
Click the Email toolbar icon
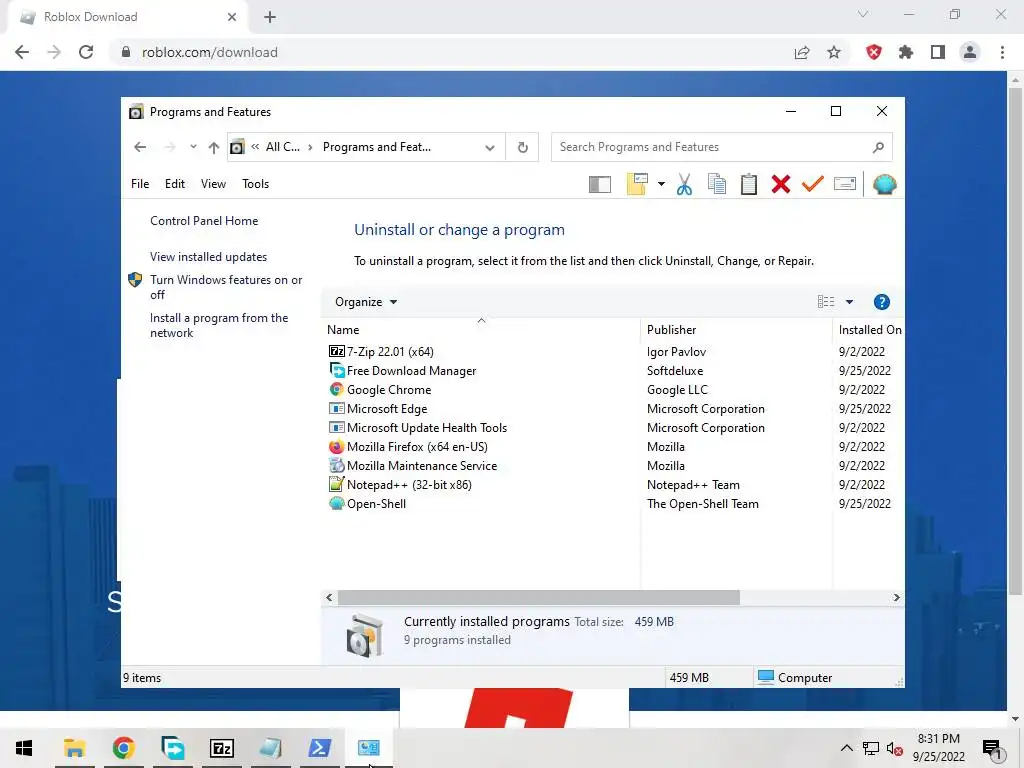coord(844,184)
